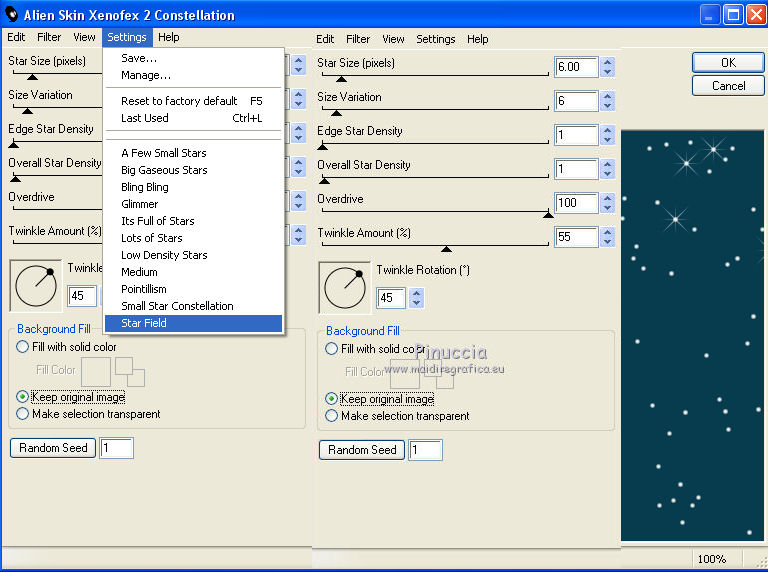
Task: Click right panel Edge Star Density field
Action: (x=576, y=135)
